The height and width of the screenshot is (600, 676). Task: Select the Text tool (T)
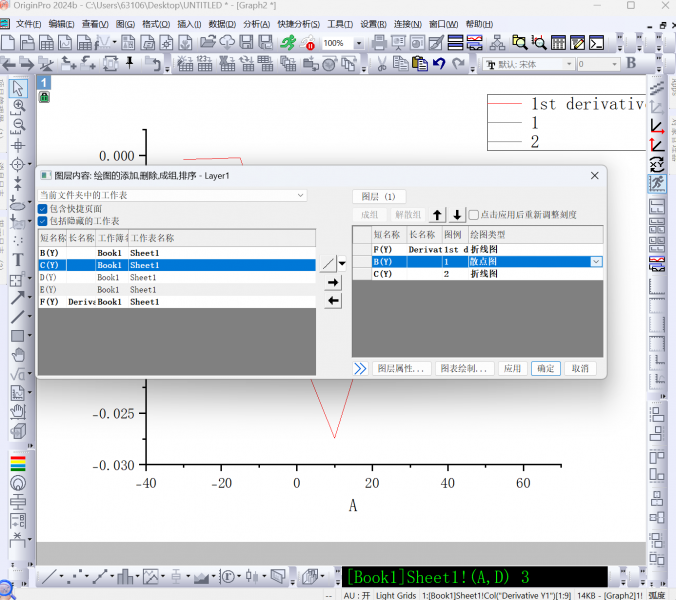(x=18, y=260)
